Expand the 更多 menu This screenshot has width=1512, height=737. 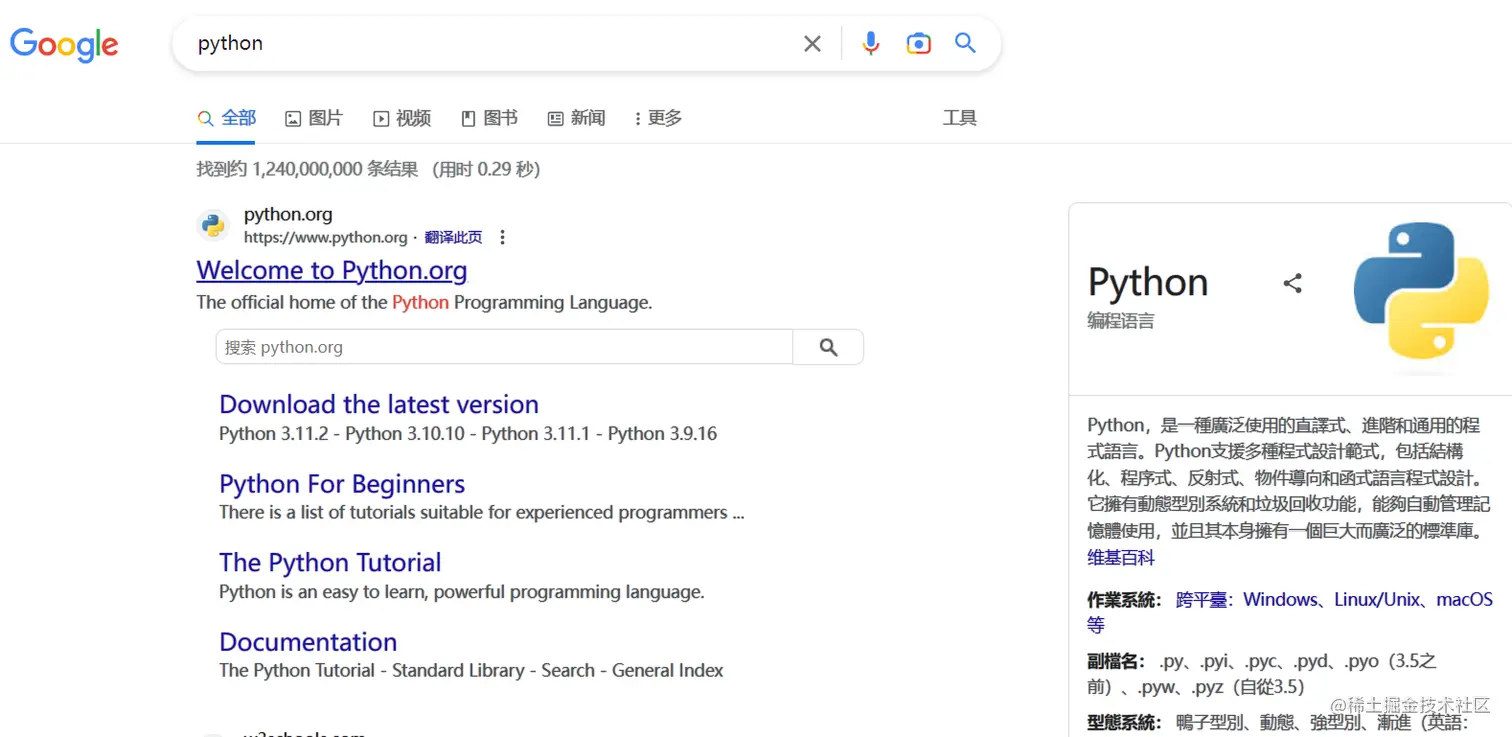coord(659,118)
